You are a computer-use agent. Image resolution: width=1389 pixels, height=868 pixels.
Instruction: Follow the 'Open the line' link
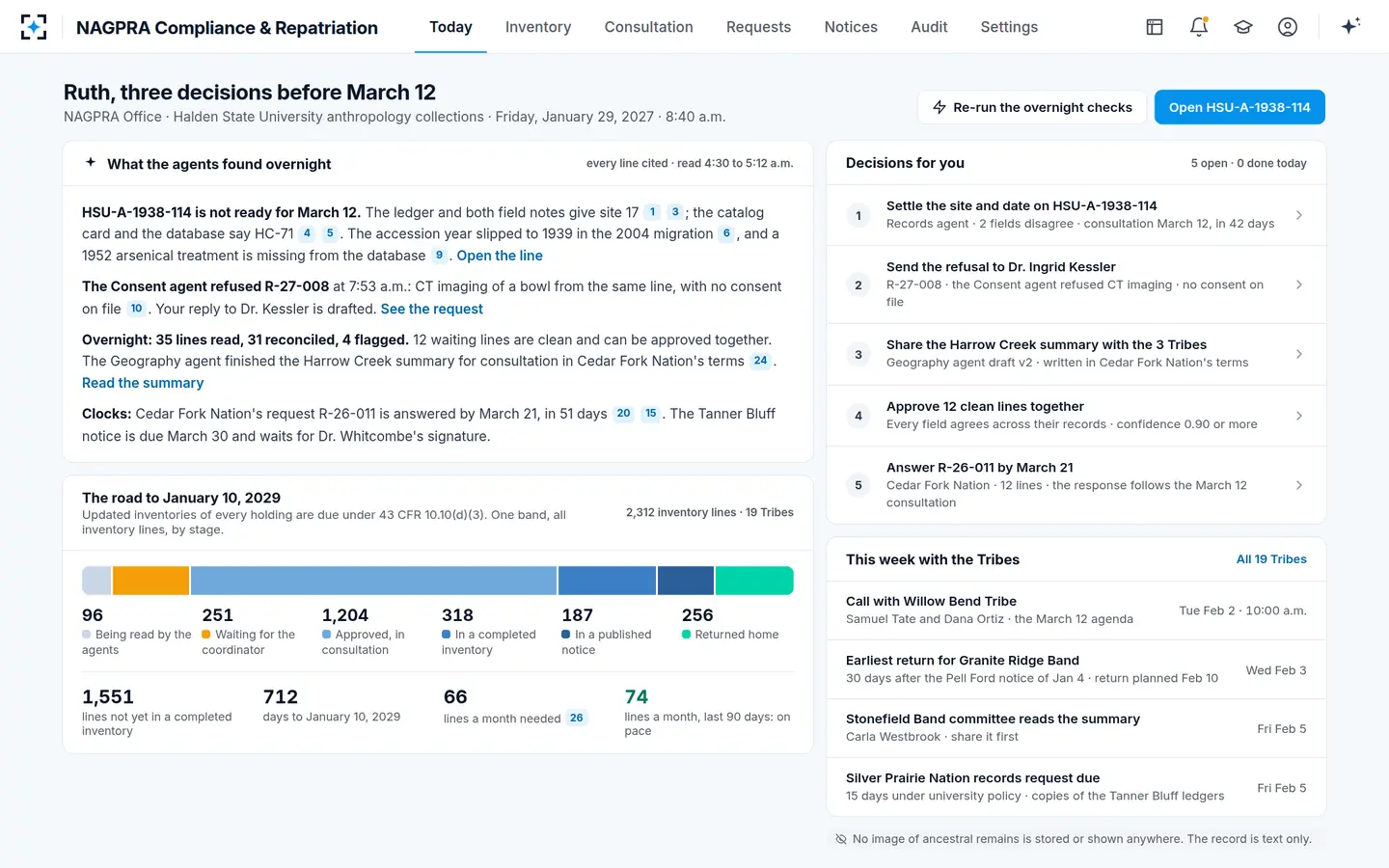coord(500,256)
